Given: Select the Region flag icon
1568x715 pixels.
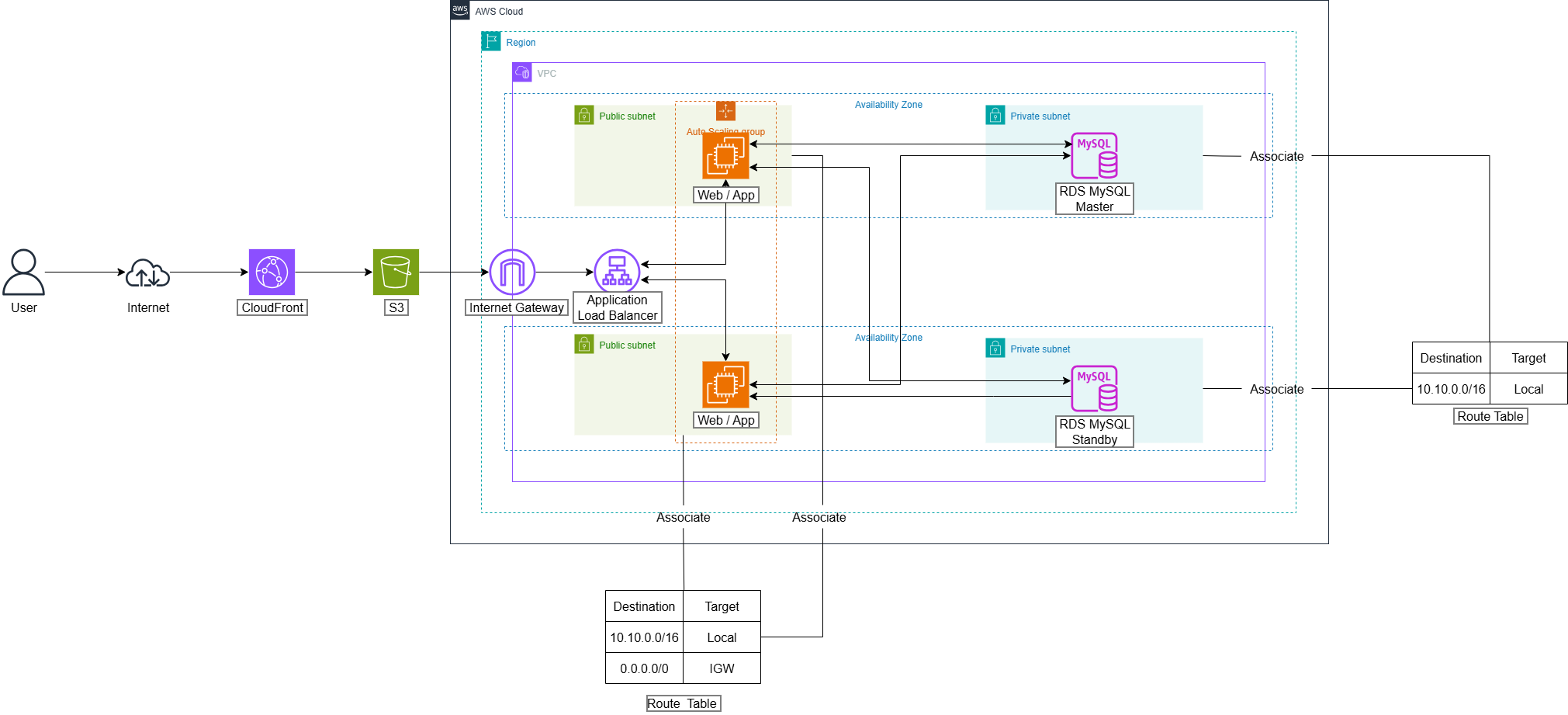Looking at the screenshot, I should pyautogui.click(x=491, y=41).
